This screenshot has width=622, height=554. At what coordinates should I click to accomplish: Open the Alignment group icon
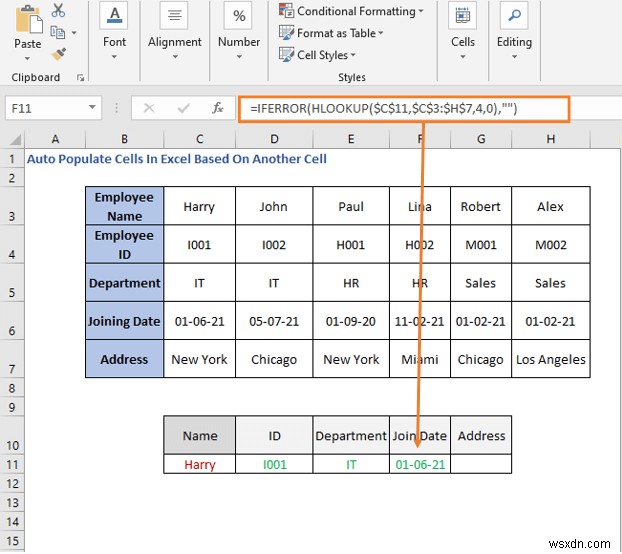point(174,15)
